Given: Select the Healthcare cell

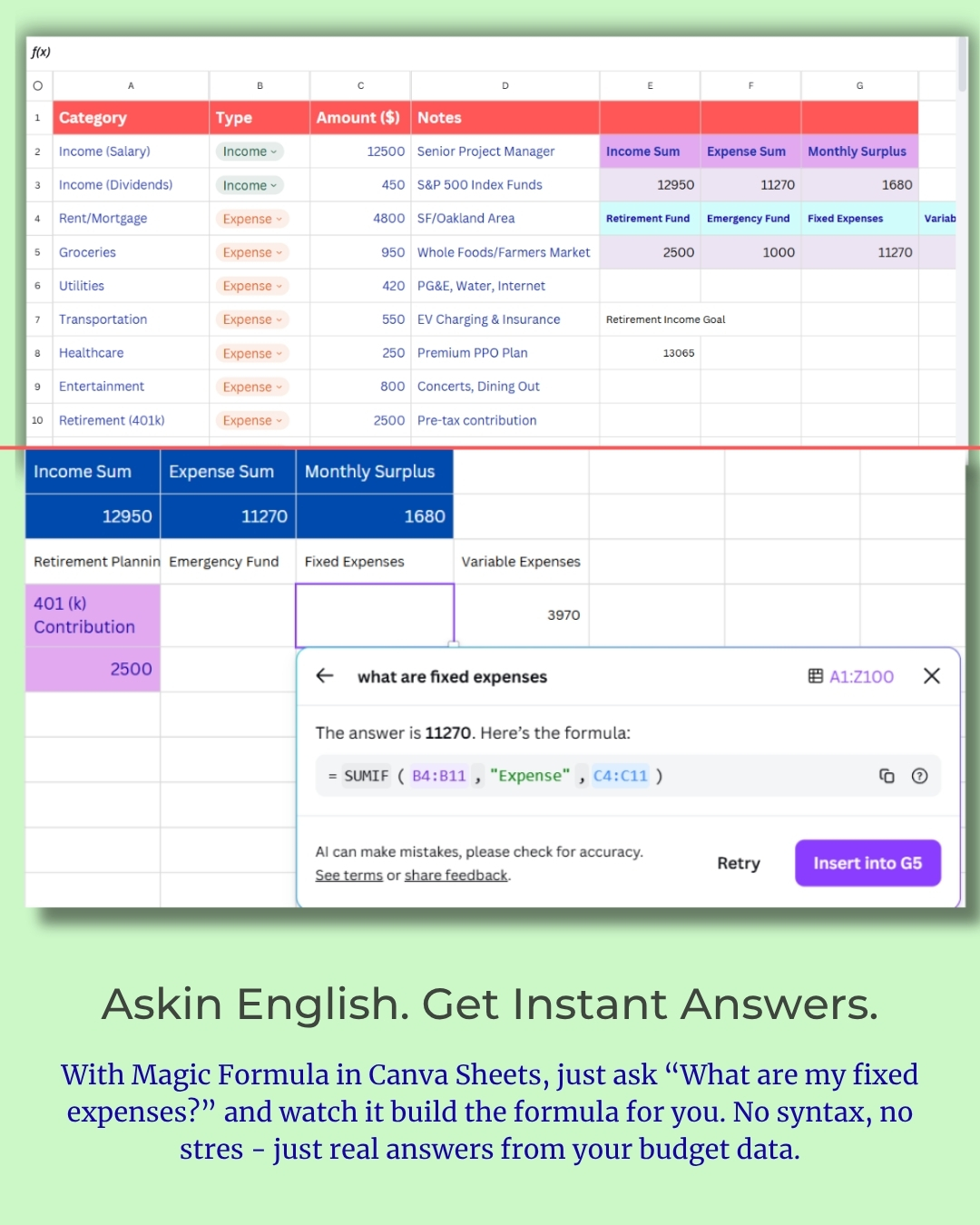Looking at the screenshot, I should point(131,353).
